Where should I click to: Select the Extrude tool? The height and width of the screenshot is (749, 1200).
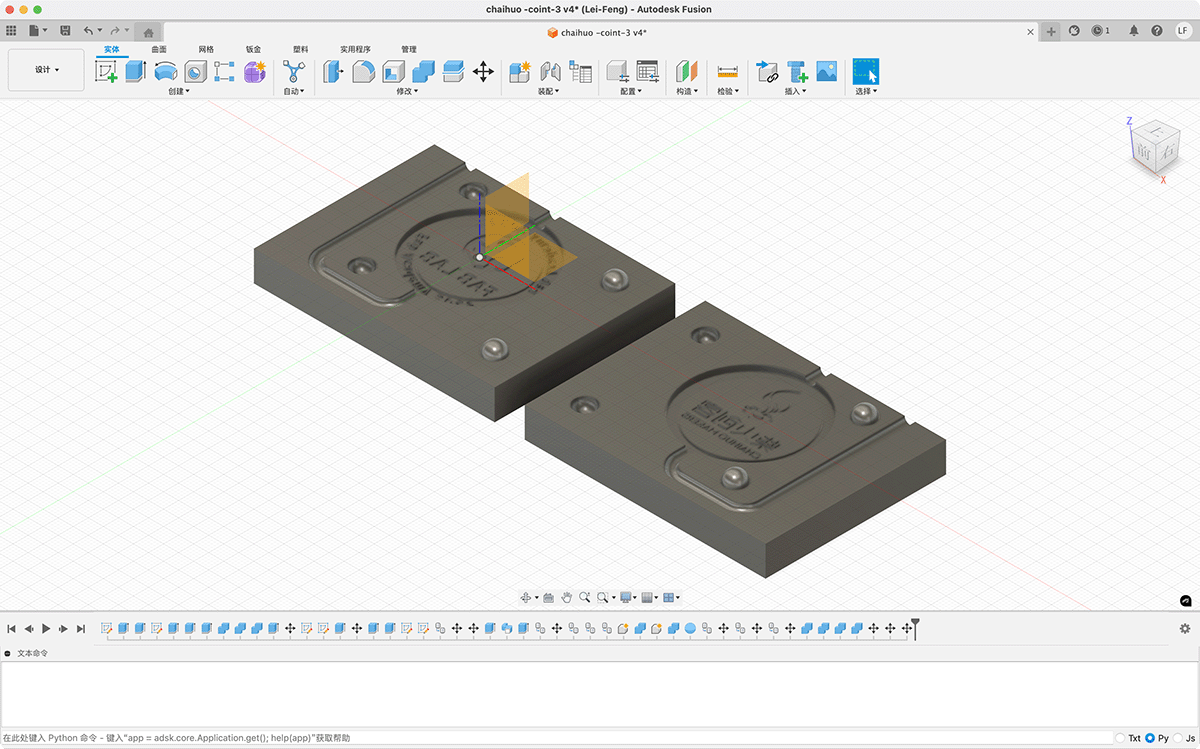[x=135, y=71]
